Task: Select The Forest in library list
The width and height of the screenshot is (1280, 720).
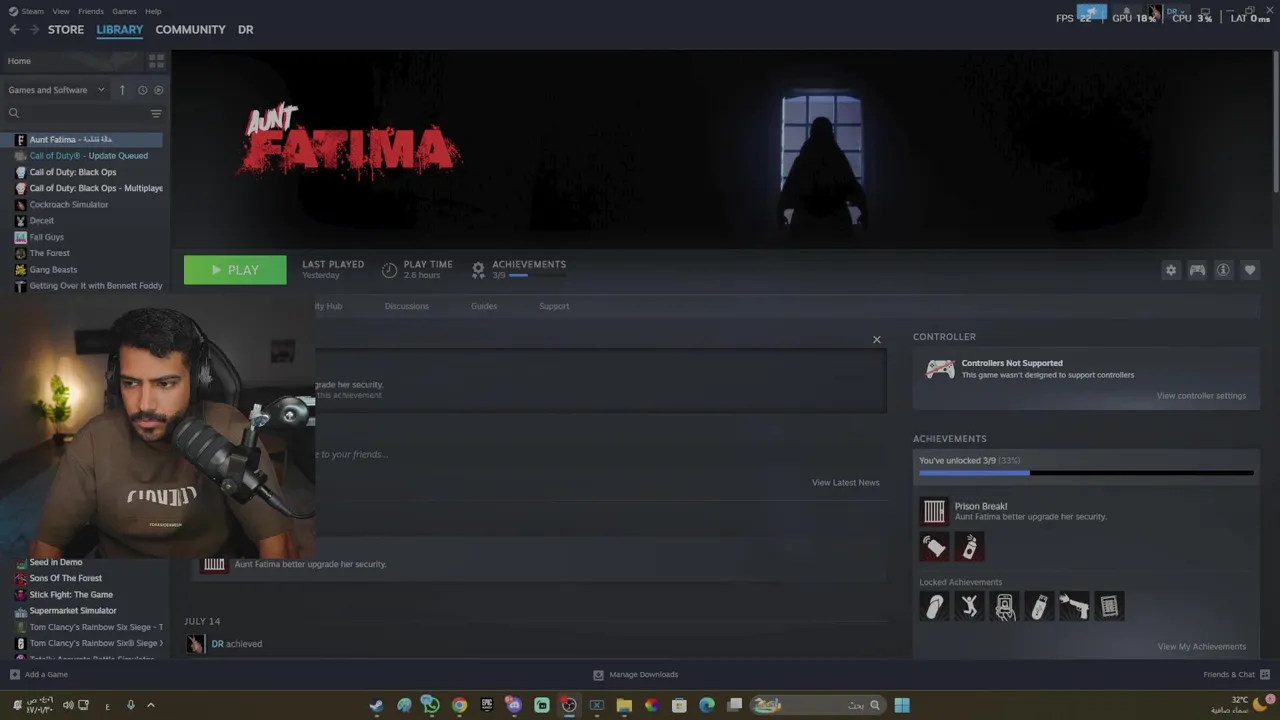Action: [82, 253]
